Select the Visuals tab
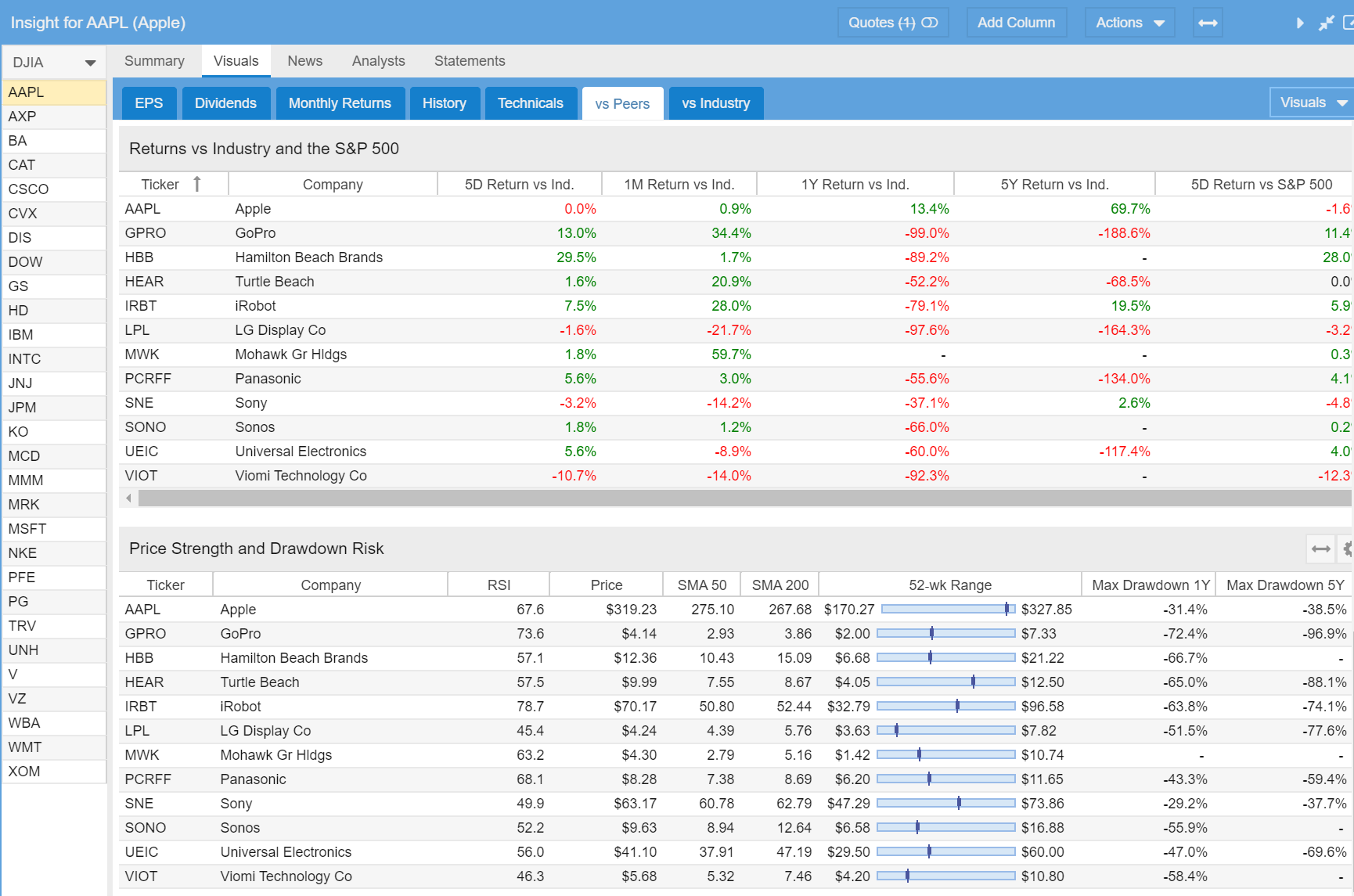This screenshot has width=1354, height=896. click(236, 61)
